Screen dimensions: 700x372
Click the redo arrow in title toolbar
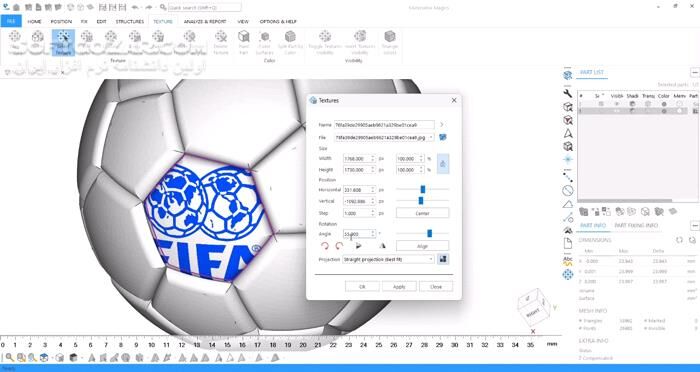(x=149, y=8)
